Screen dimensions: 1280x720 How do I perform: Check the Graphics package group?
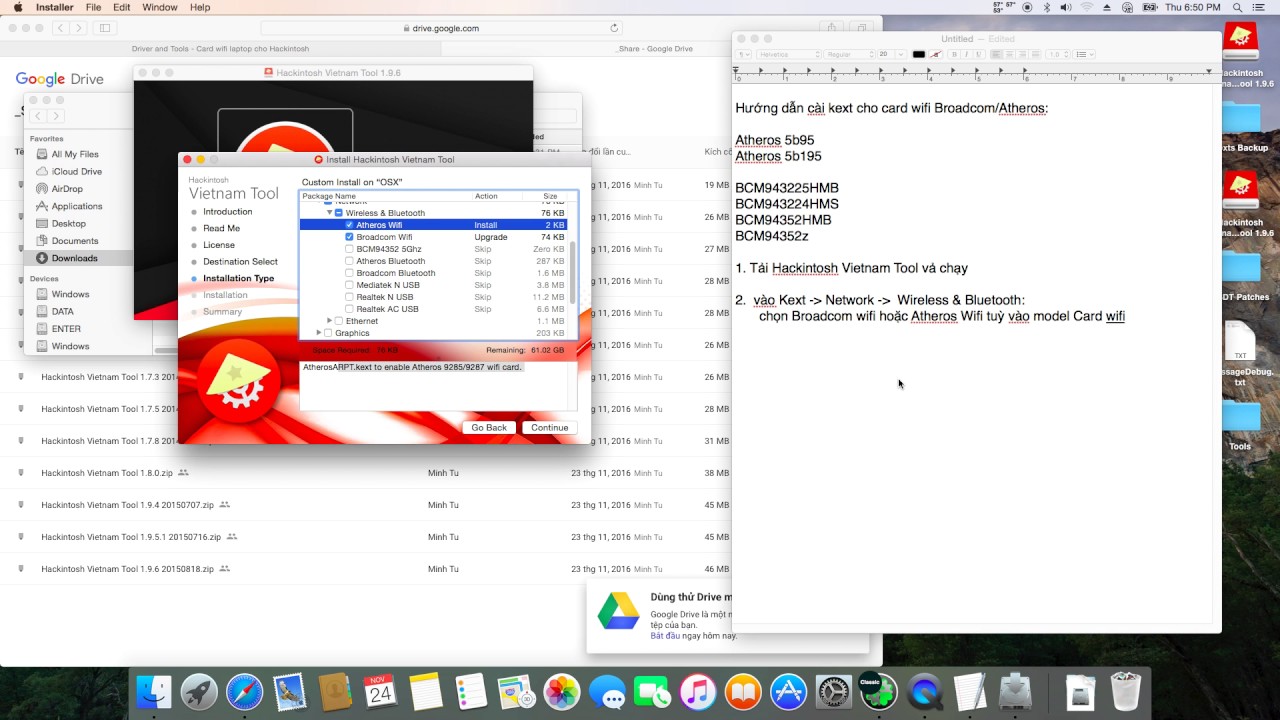[x=328, y=333]
